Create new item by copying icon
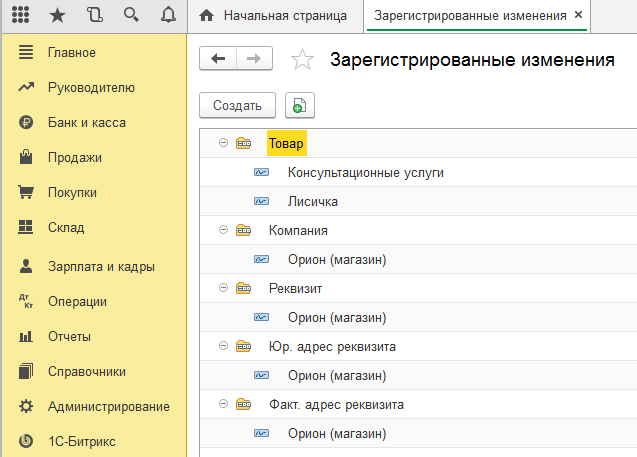The height and width of the screenshot is (457, 637). point(300,106)
